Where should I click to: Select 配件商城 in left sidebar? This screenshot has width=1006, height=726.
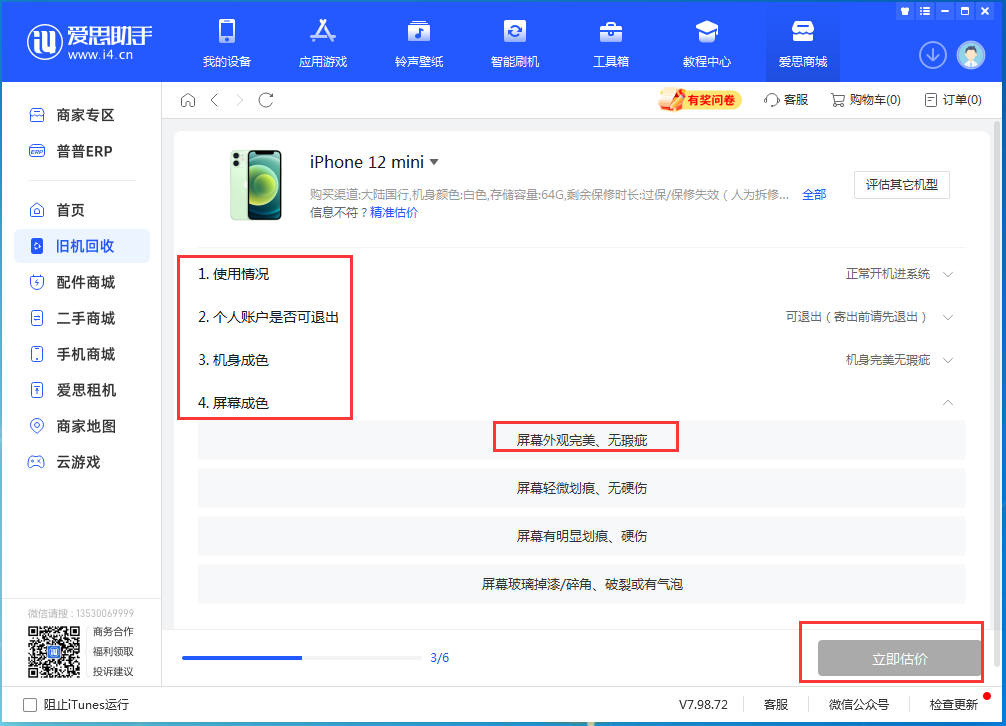(84, 282)
